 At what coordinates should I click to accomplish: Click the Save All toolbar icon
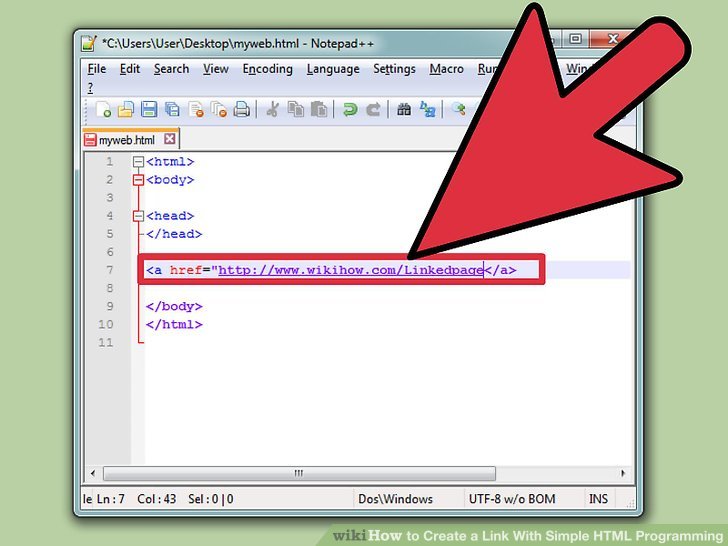[x=171, y=110]
